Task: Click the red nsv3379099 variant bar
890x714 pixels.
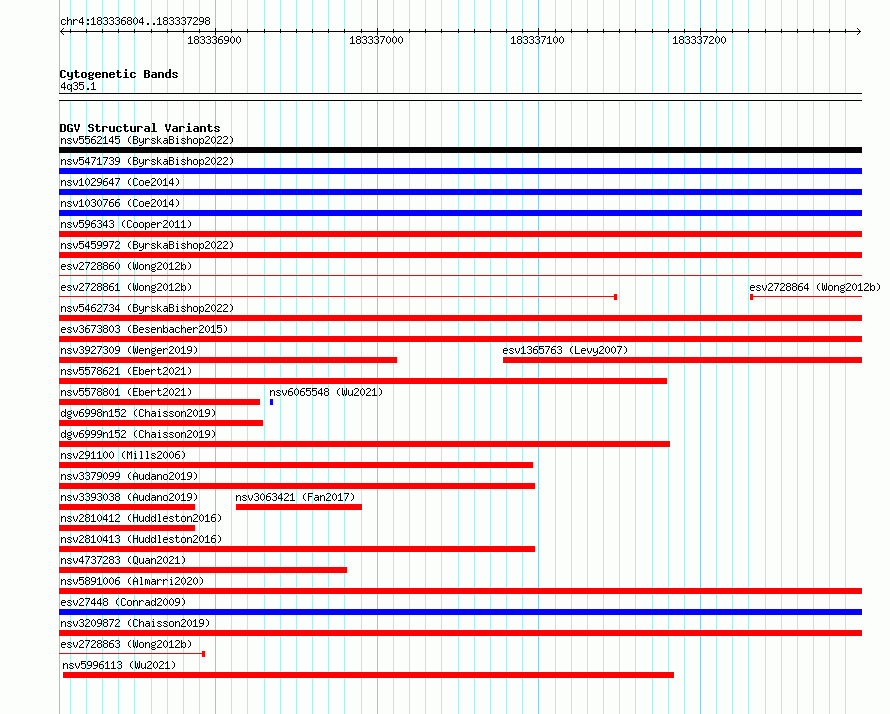Action: point(297,486)
